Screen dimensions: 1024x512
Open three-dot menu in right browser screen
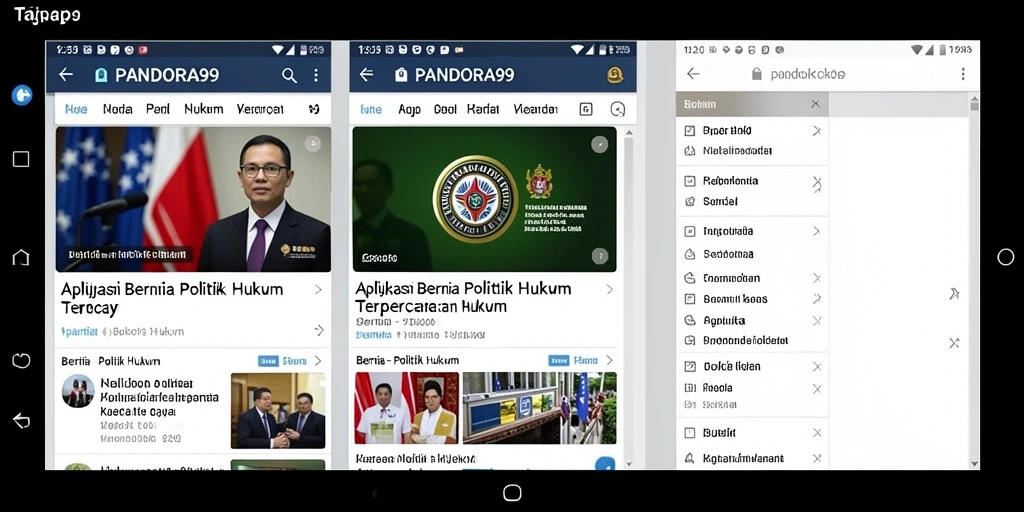[x=963, y=74]
